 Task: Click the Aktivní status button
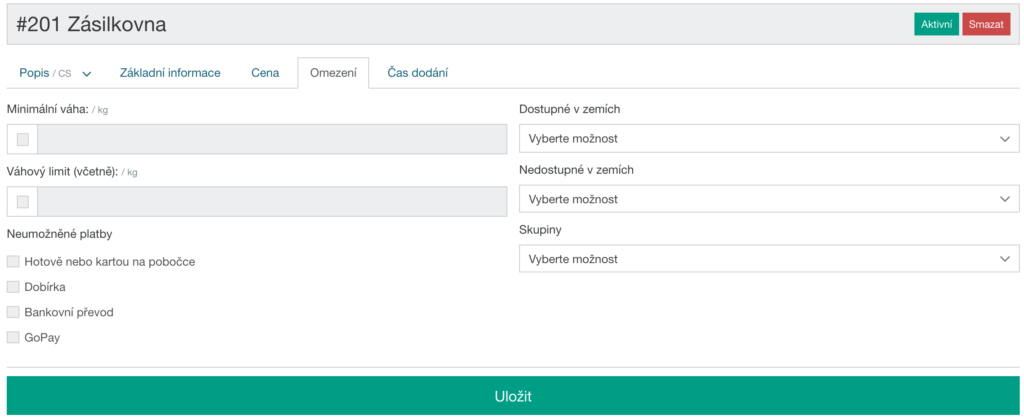[x=936, y=25]
